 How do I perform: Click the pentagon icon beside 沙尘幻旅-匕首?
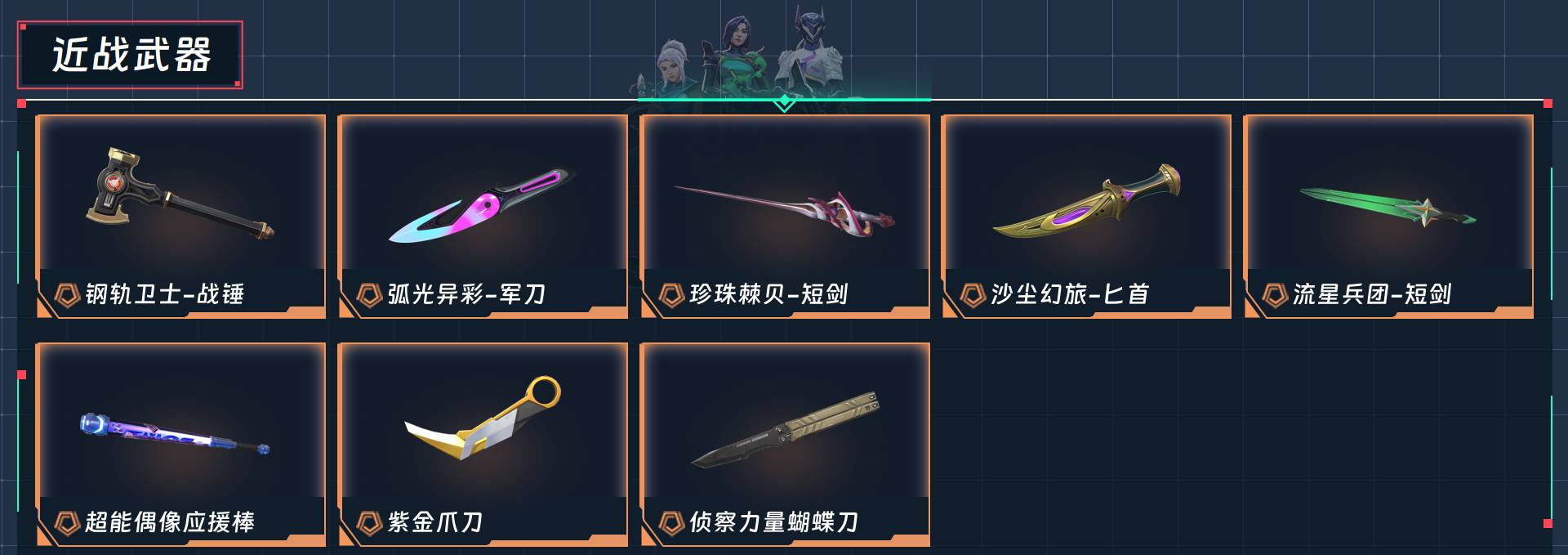pyautogui.click(x=973, y=294)
